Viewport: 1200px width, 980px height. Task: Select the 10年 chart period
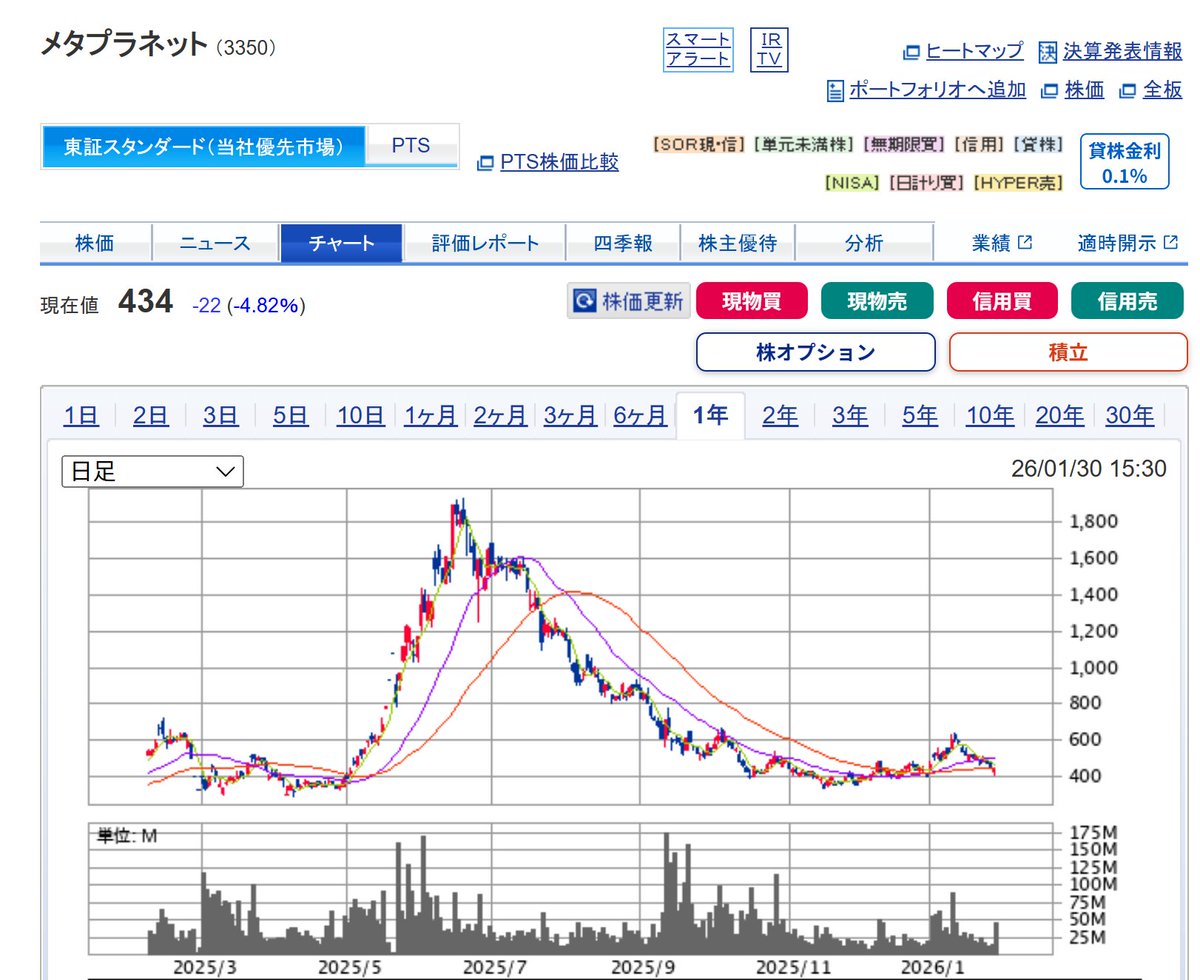(x=990, y=415)
